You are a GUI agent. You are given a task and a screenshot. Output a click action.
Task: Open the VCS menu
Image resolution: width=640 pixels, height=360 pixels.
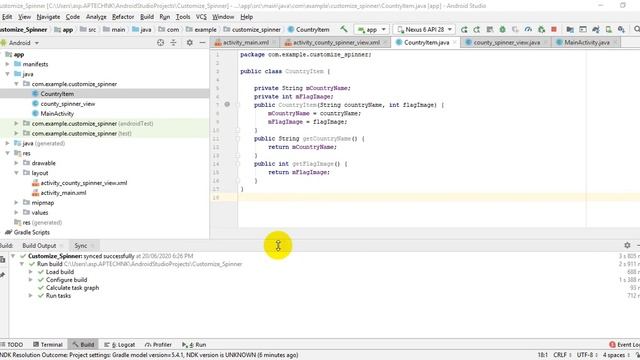point(201,17)
